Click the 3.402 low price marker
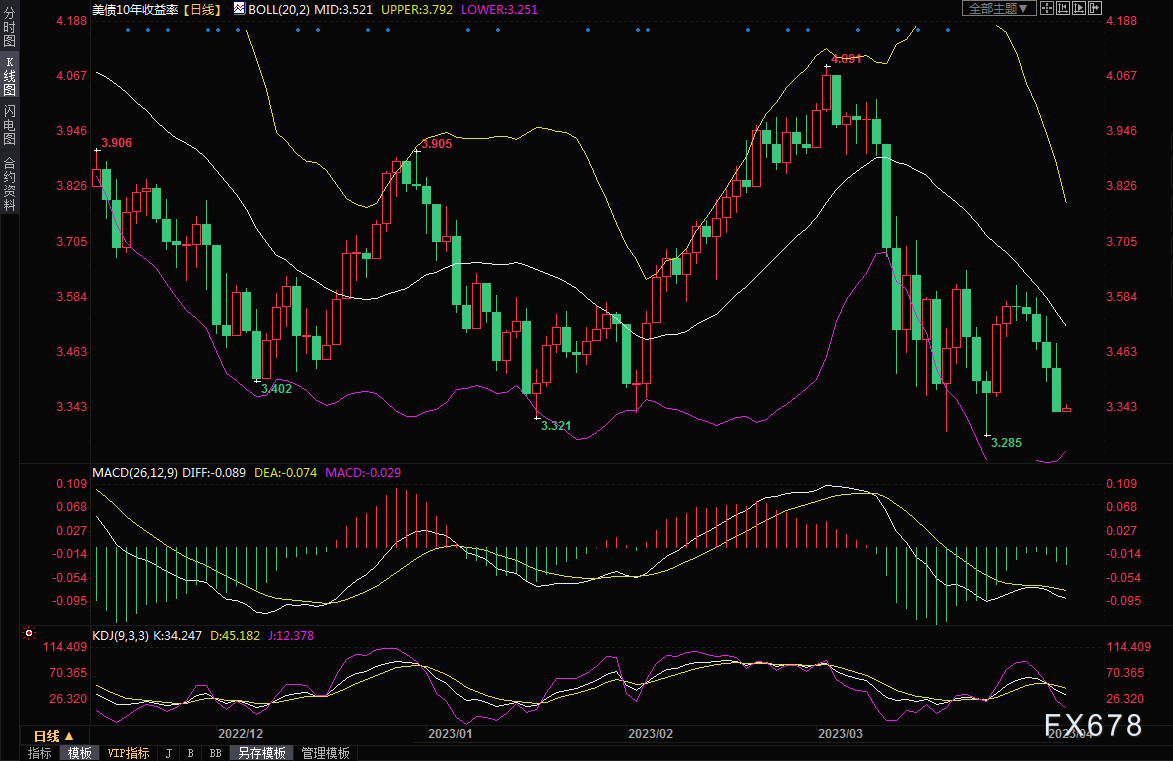 pos(276,388)
